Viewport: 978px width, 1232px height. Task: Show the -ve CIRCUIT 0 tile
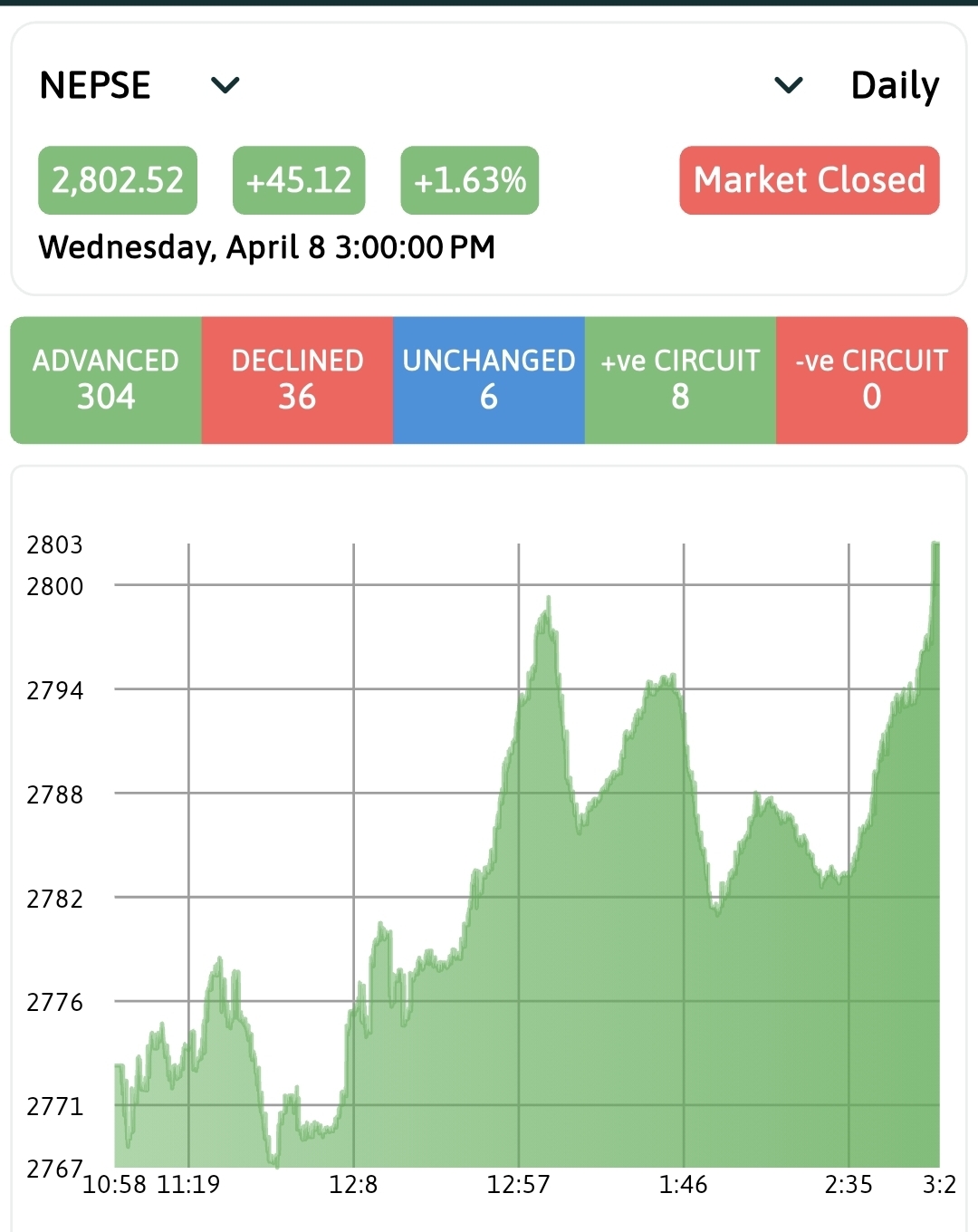[x=871, y=380]
